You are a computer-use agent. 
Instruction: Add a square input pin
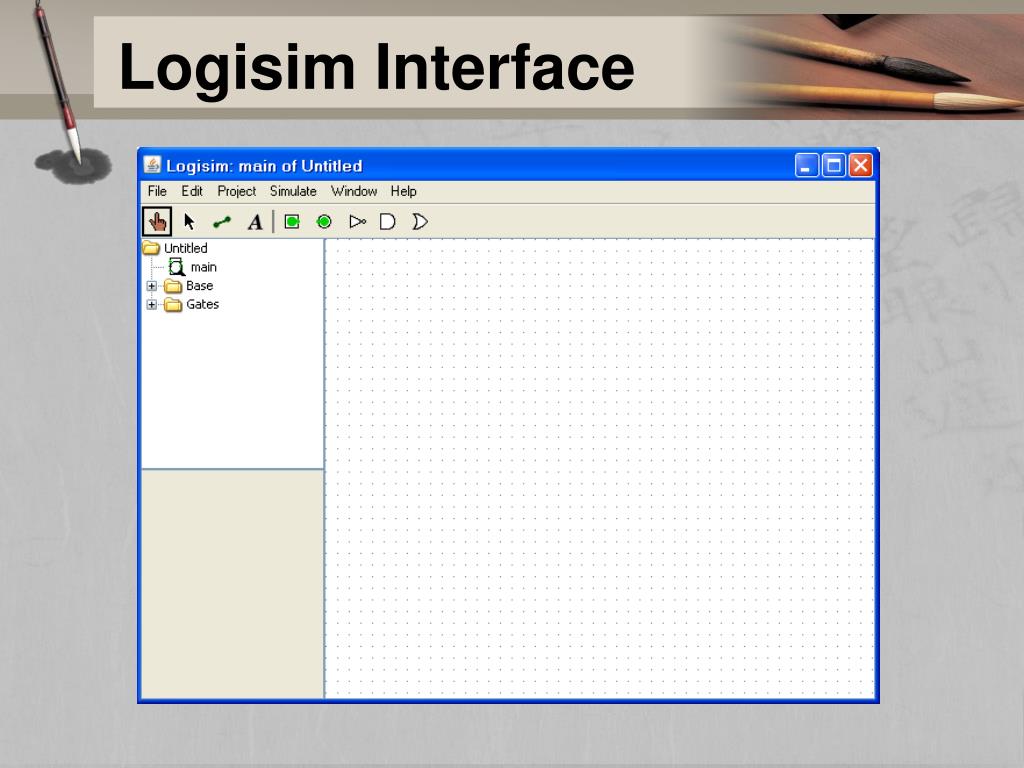292,222
